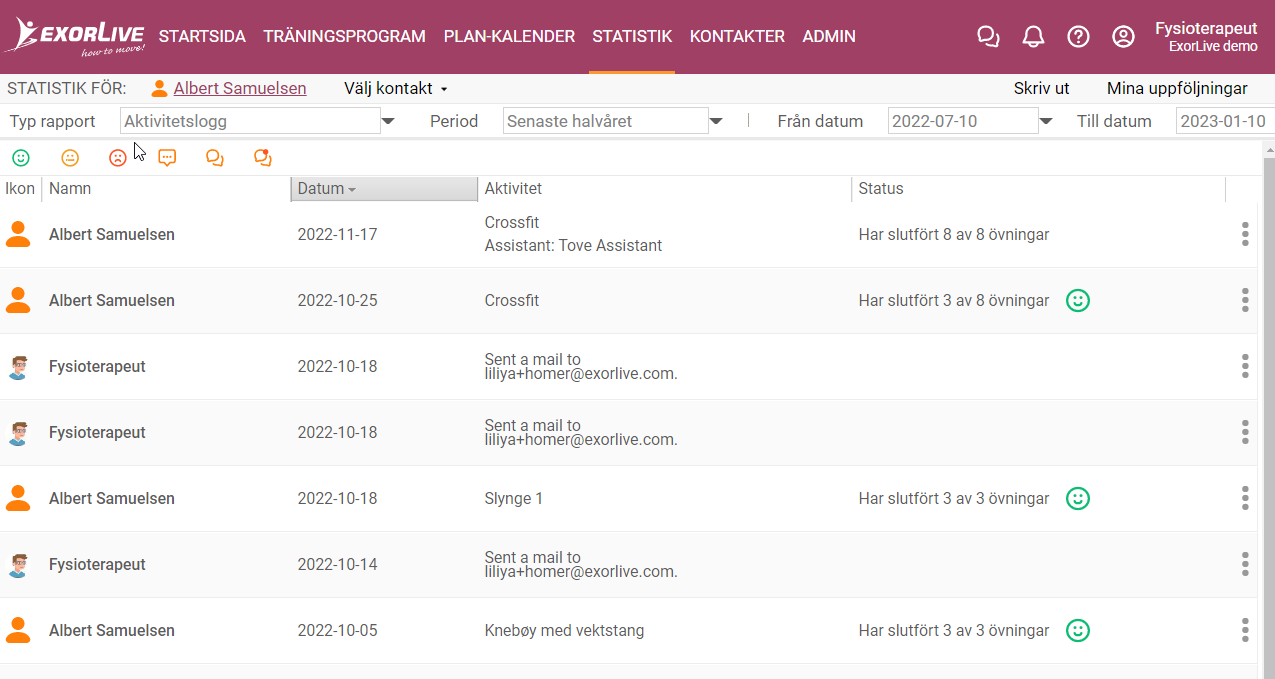Expand the Period dropdown arrow
This screenshot has height=679, width=1275.
716,122
